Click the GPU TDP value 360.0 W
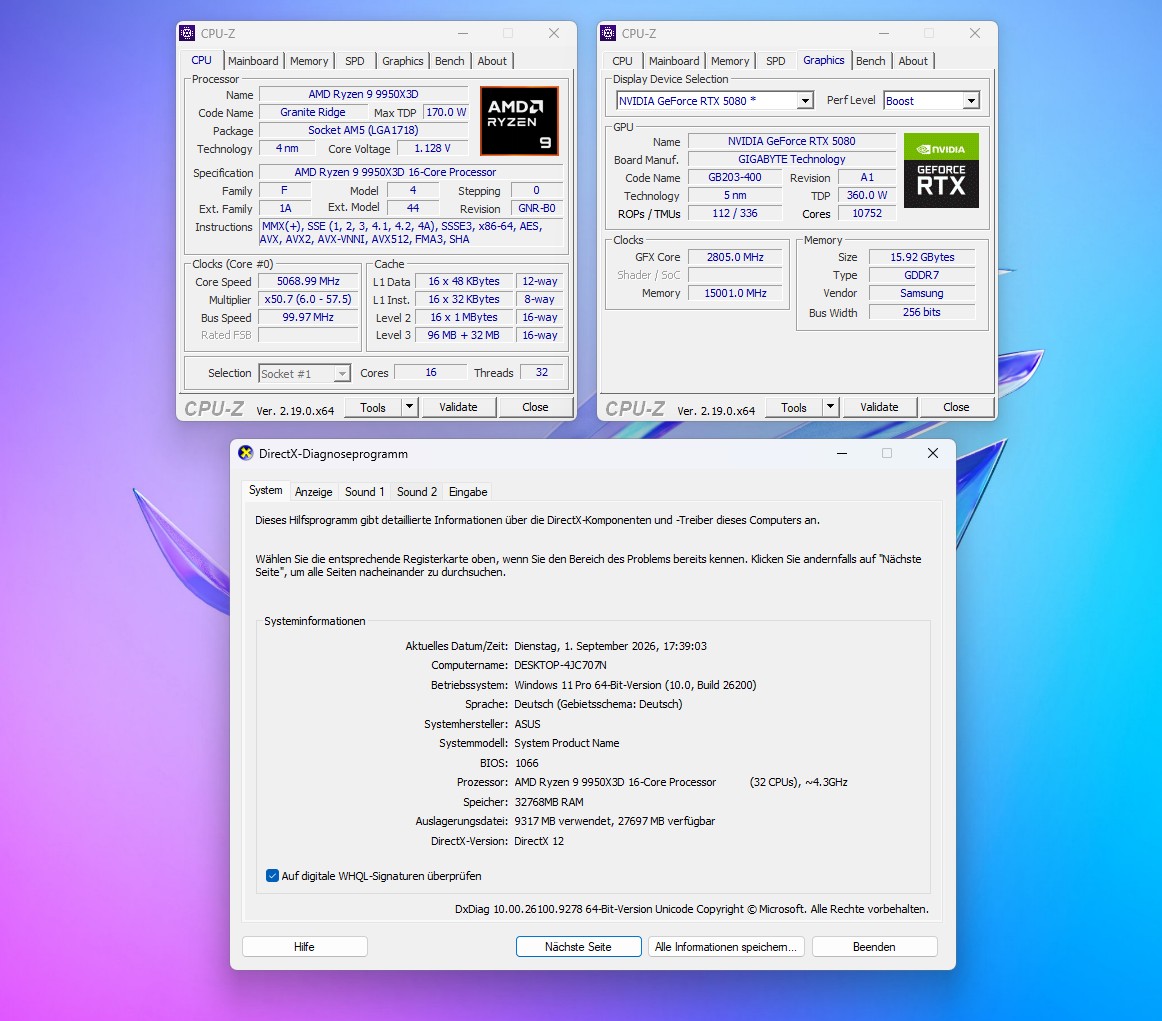The image size is (1162, 1021). tap(867, 196)
